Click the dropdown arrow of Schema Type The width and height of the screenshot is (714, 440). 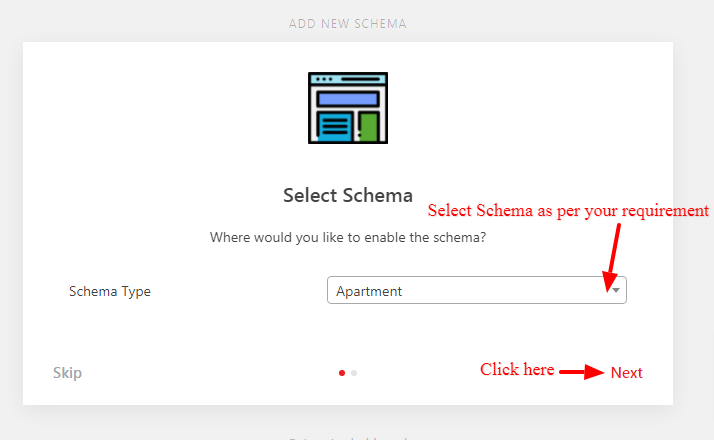click(616, 290)
